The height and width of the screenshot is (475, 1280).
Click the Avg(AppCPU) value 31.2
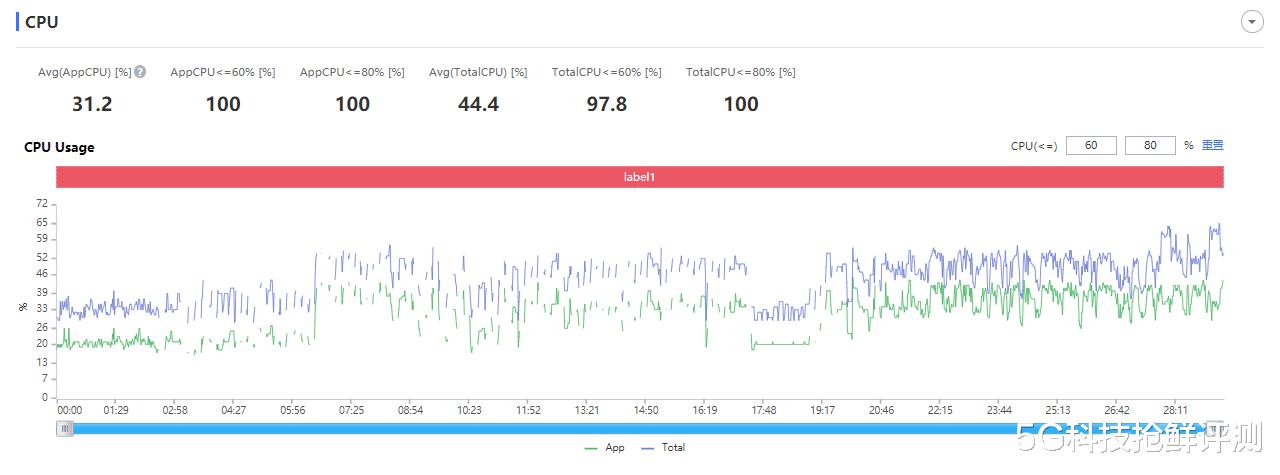point(92,104)
